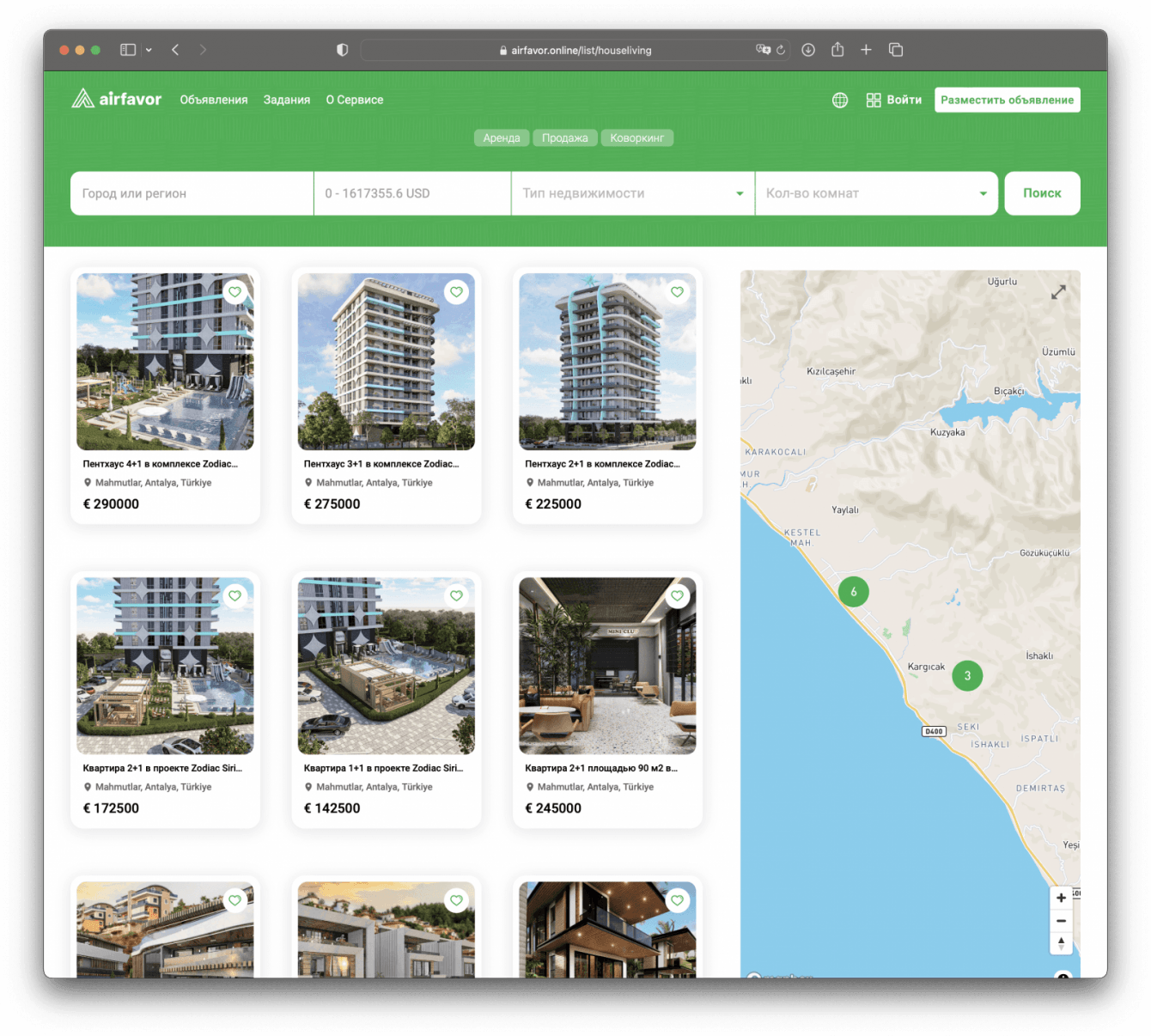
Task: Click the Yaylalı label on the map
Action: 845,510
